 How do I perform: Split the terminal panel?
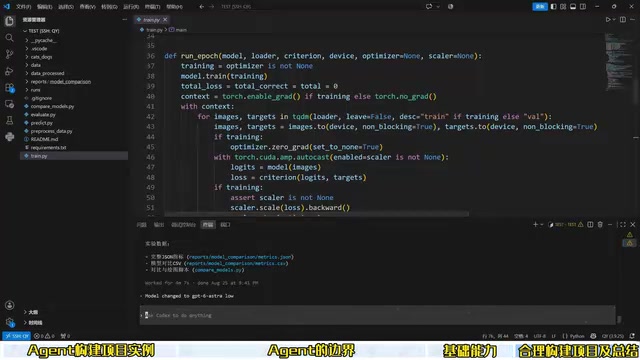coord(590,224)
